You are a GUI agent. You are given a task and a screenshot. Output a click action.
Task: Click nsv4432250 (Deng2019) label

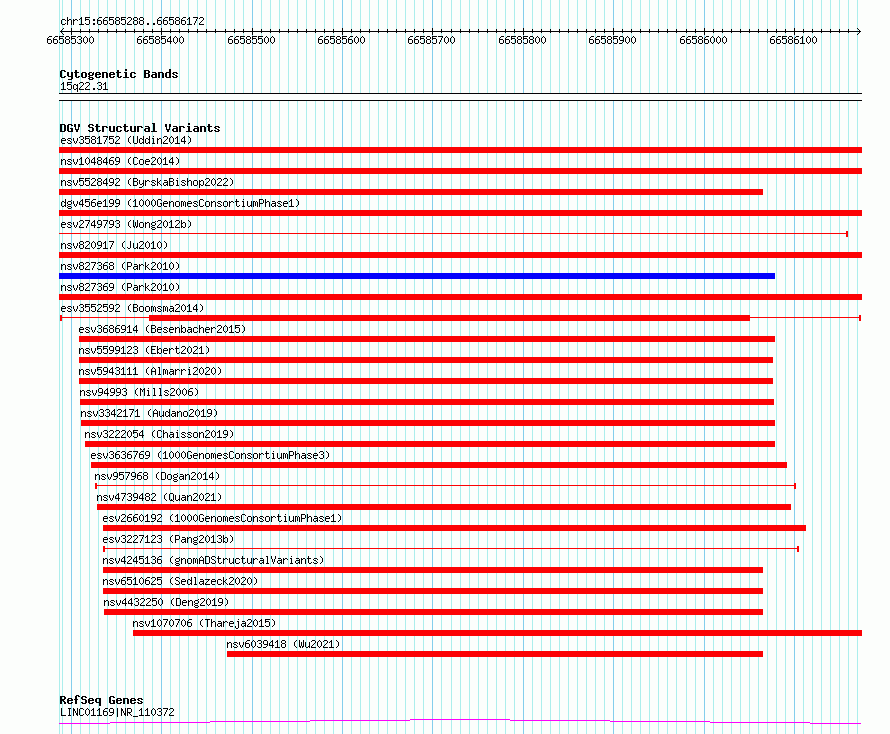(166, 602)
